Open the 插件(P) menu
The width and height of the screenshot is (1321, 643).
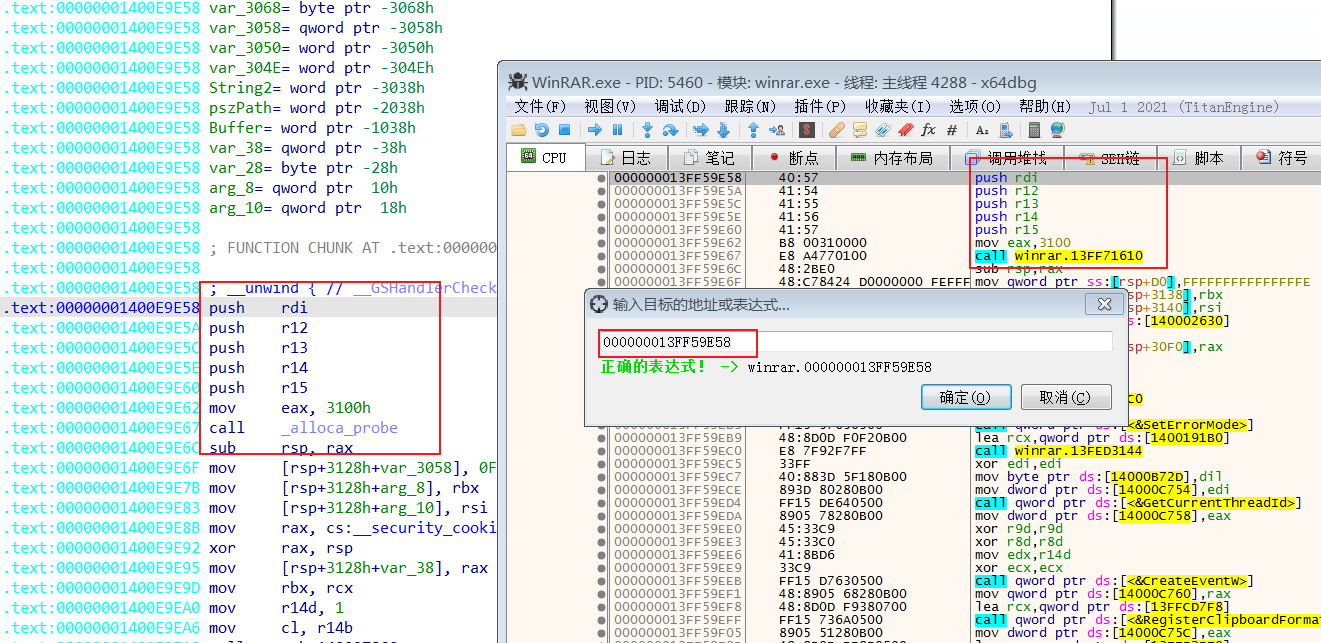[x=820, y=107]
